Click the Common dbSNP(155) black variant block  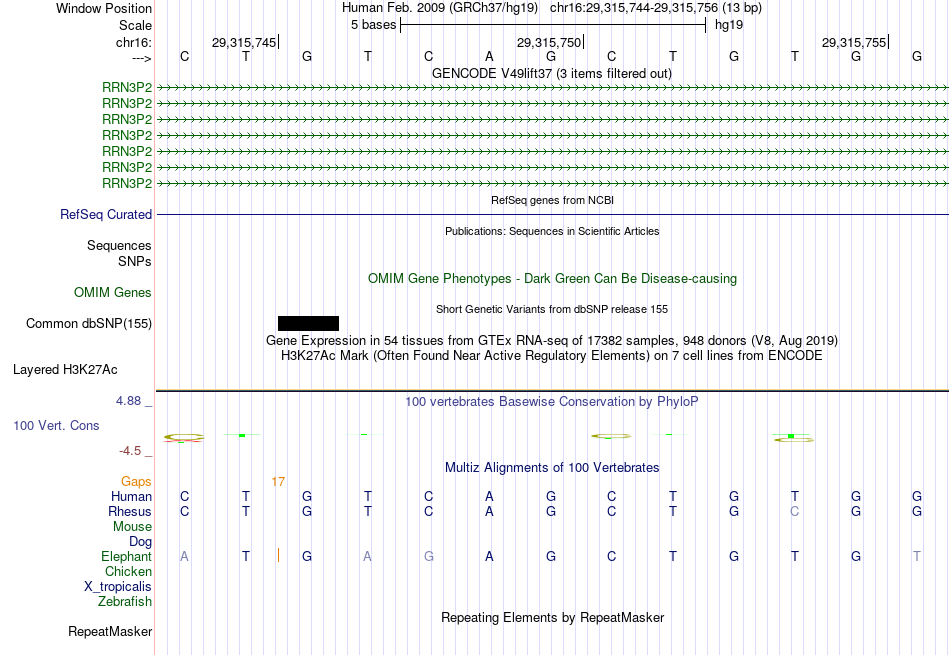[308, 324]
